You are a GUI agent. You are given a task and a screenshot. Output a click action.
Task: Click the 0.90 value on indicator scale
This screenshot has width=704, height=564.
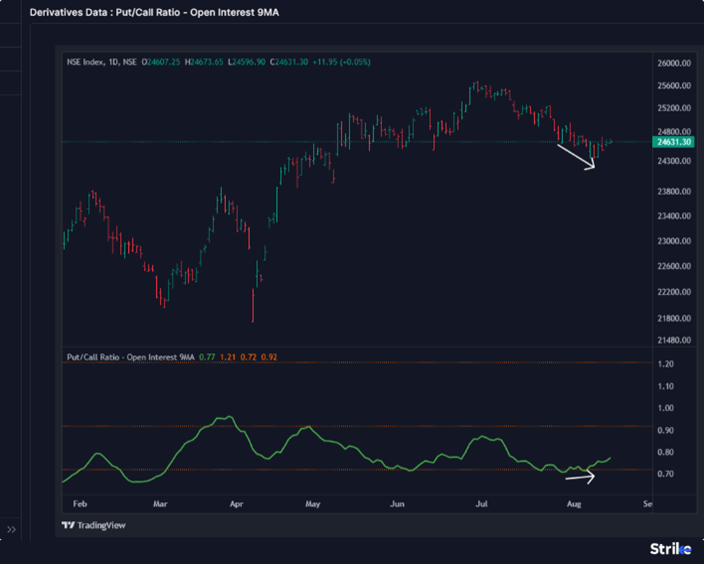click(x=666, y=430)
